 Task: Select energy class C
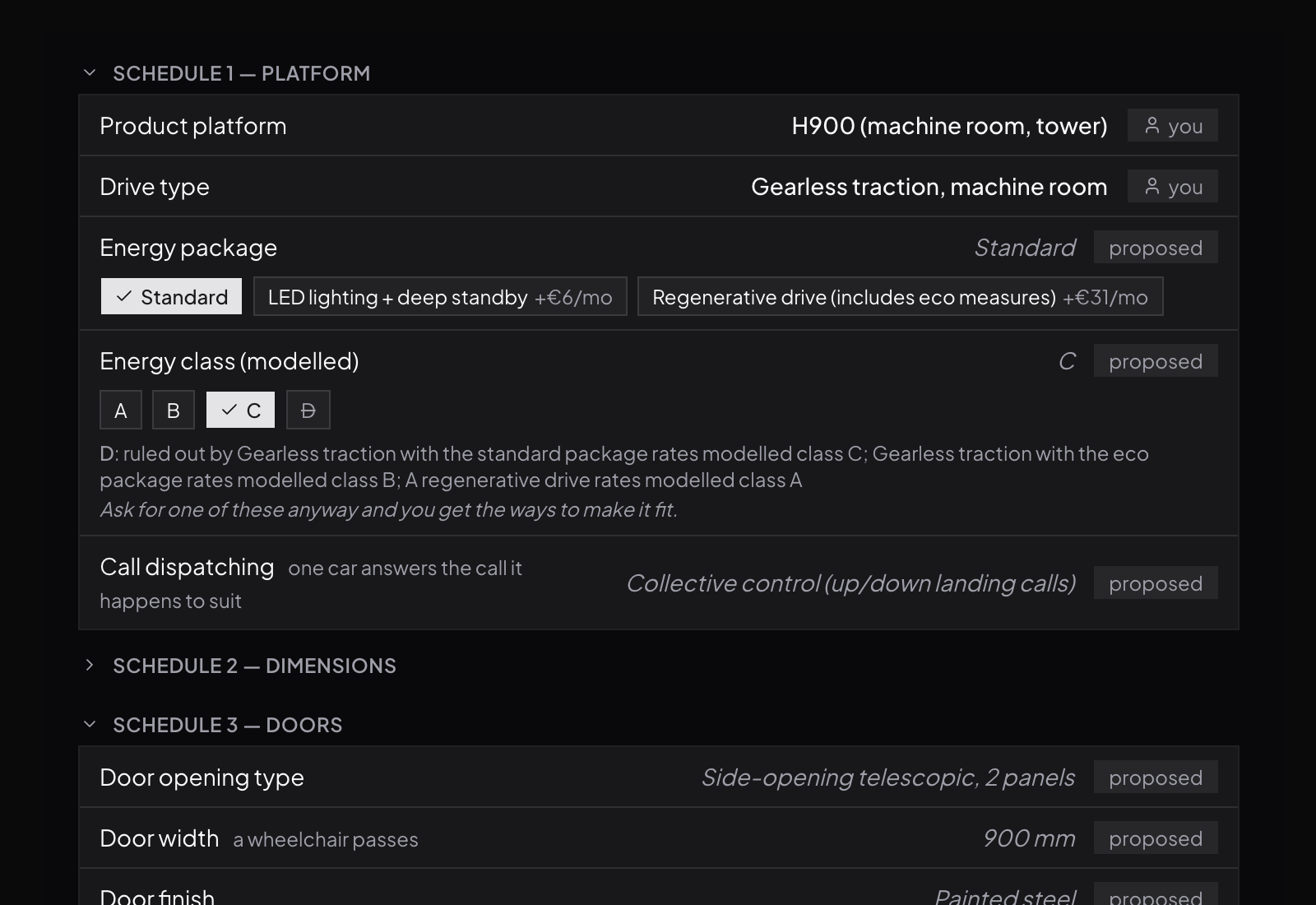click(x=240, y=410)
